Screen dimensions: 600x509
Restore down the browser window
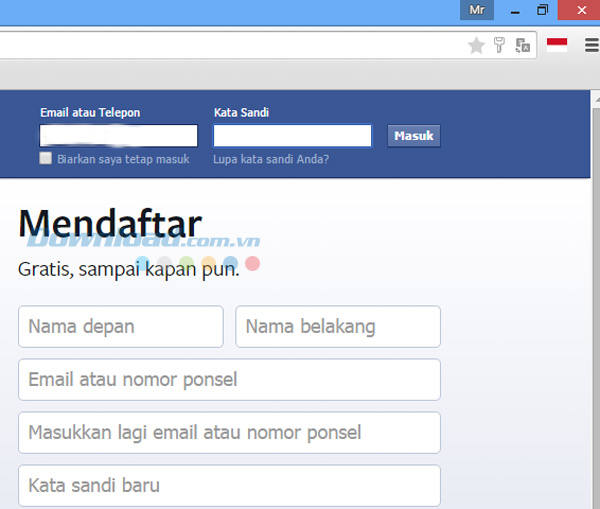(x=542, y=10)
